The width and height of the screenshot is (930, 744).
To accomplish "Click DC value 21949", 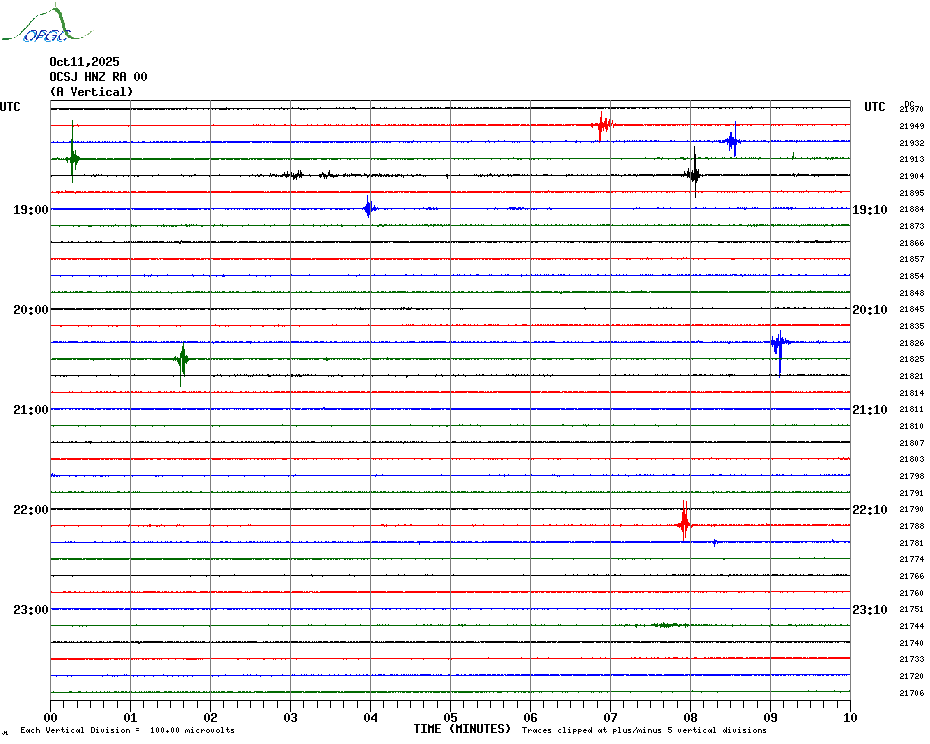I will 912,126.
